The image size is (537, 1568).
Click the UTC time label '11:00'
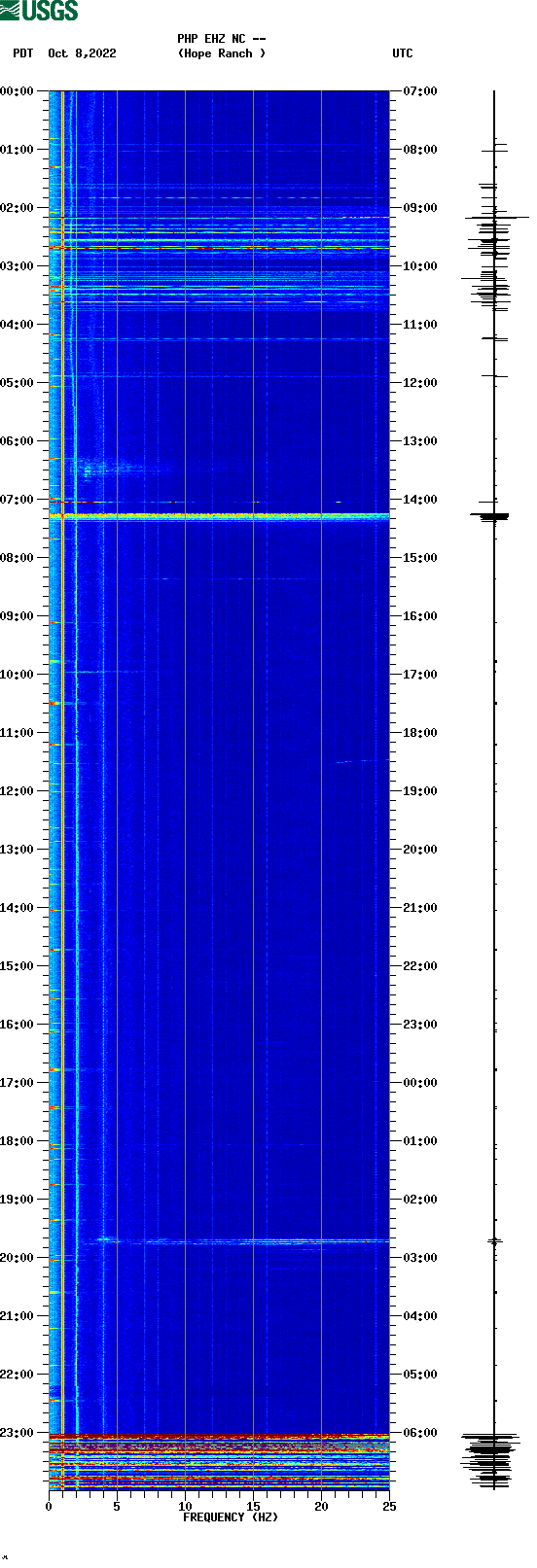click(420, 325)
